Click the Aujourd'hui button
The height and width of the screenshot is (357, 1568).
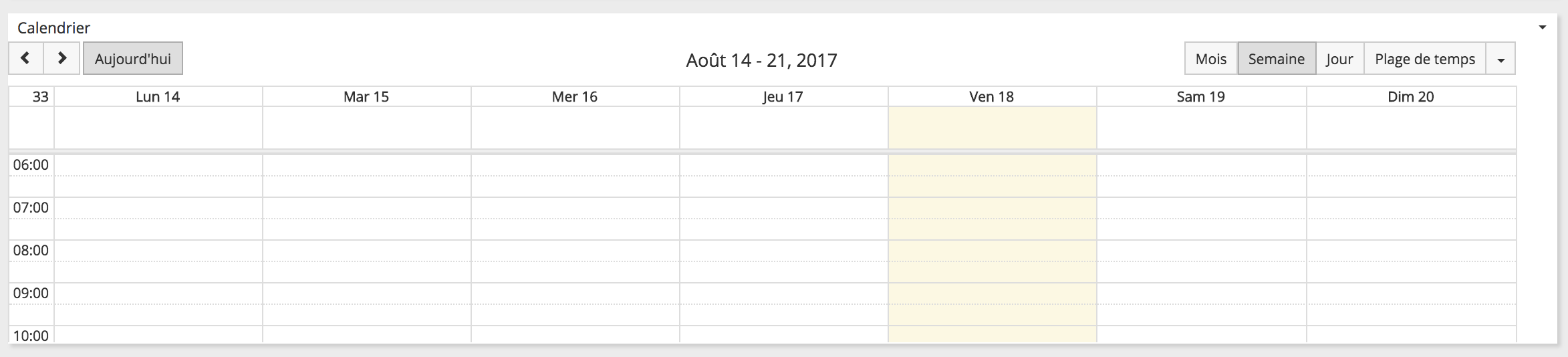pos(133,59)
